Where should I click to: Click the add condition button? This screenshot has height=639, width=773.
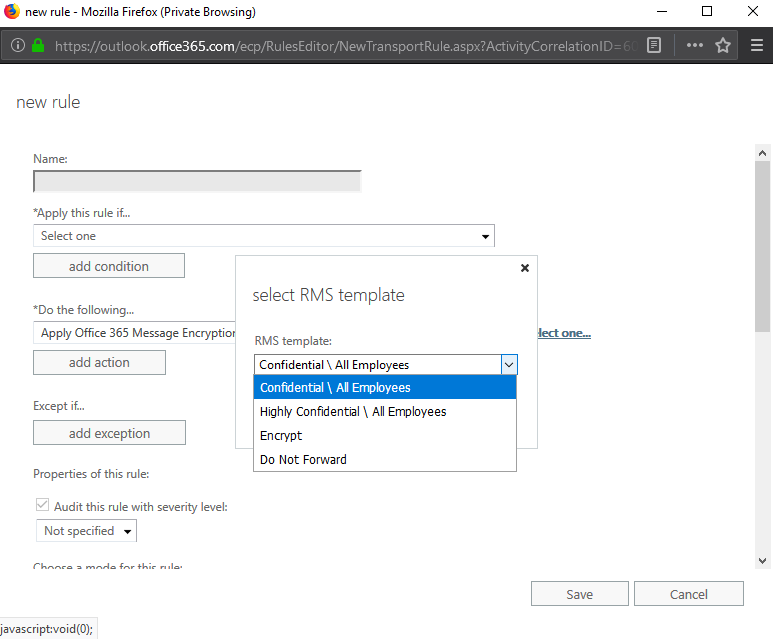coord(109,266)
